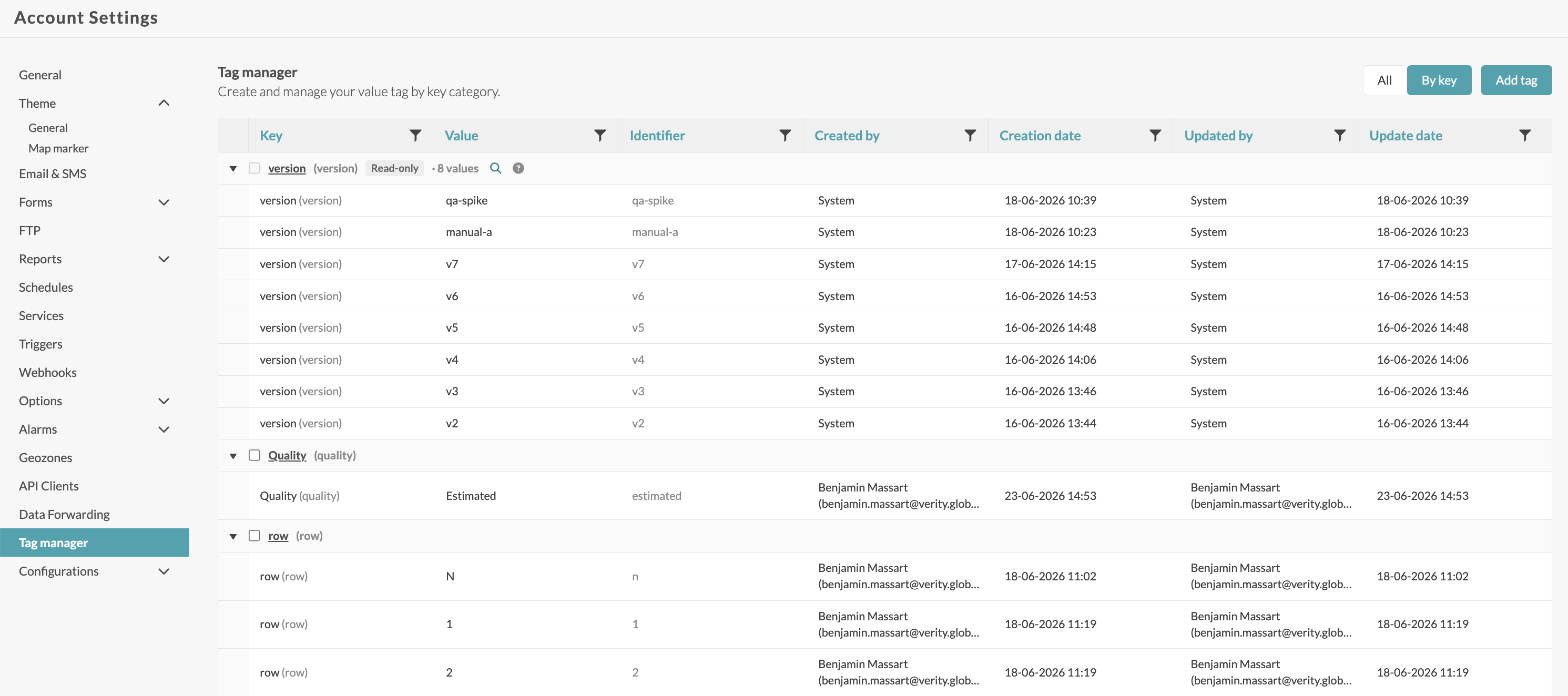Search values in the version key group

click(x=496, y=169)
